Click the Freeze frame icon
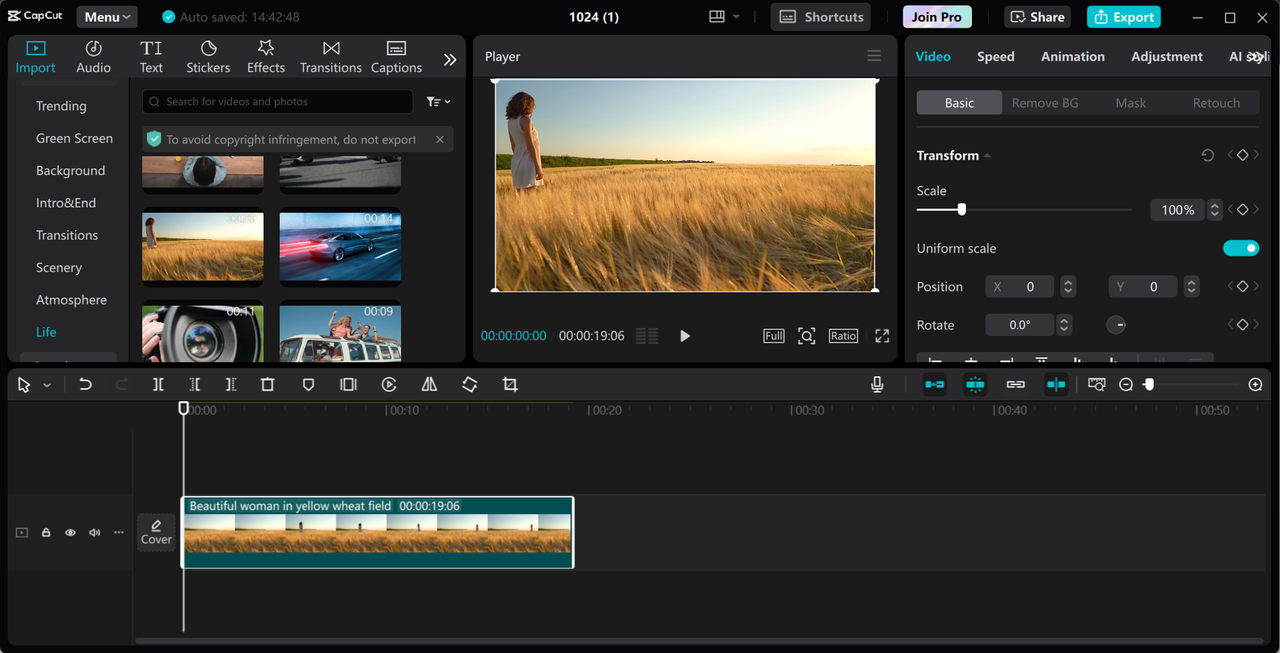This screenshot has width=1280, height=653. coord(348,384)
